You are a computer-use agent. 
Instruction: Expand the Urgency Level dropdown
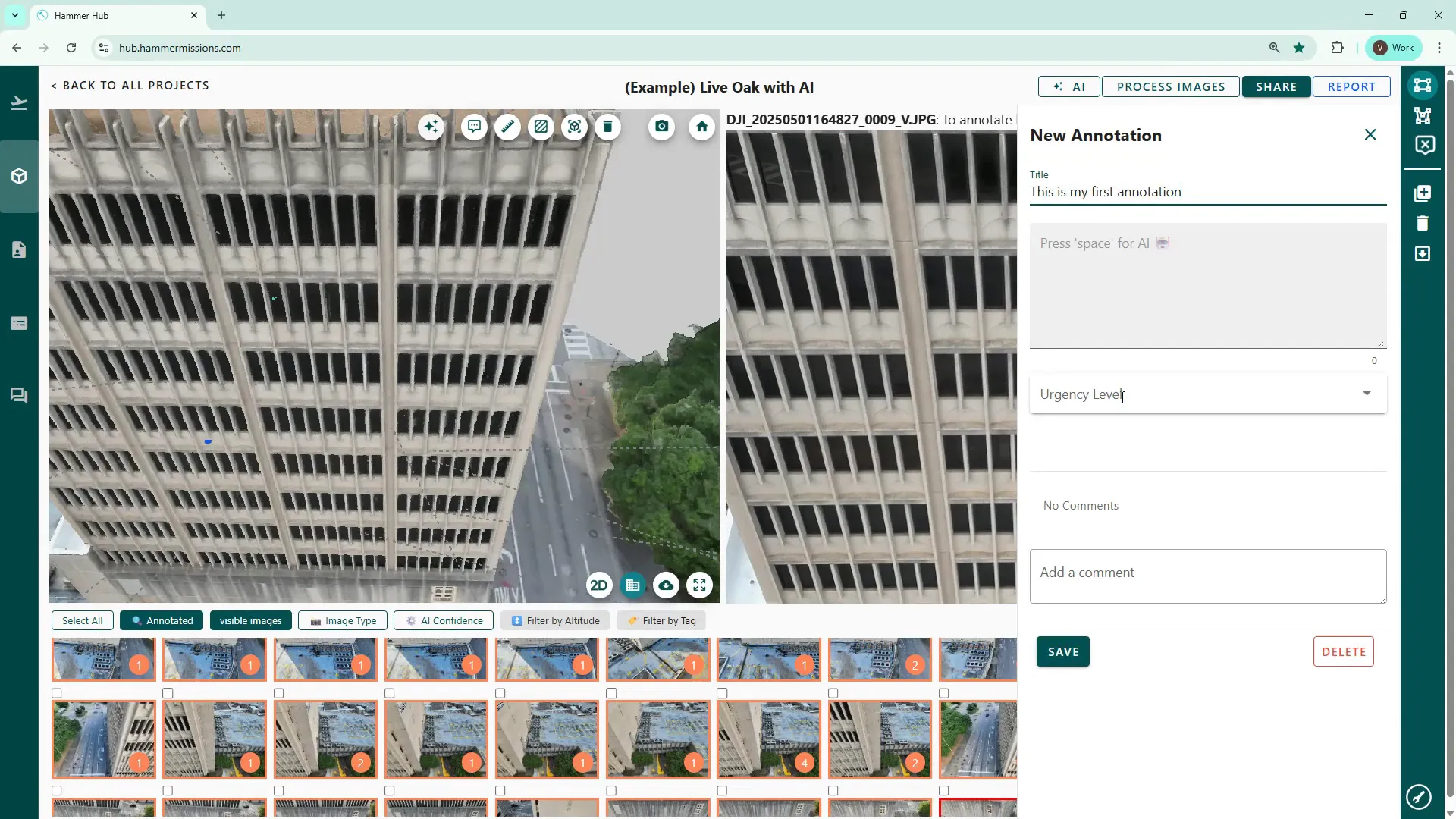tap(1207, 394)
